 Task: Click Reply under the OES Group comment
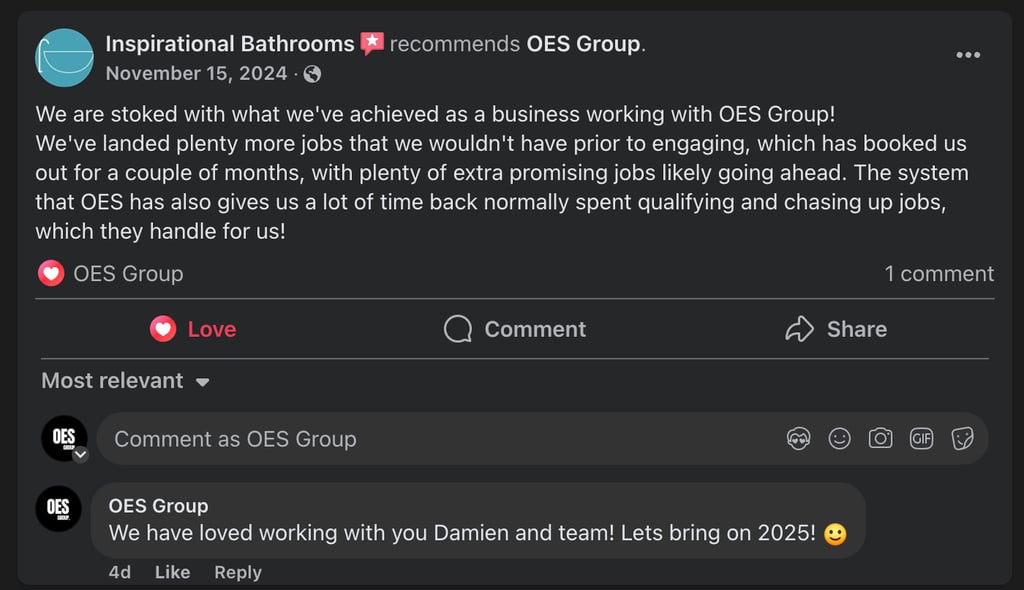(238, 572)
